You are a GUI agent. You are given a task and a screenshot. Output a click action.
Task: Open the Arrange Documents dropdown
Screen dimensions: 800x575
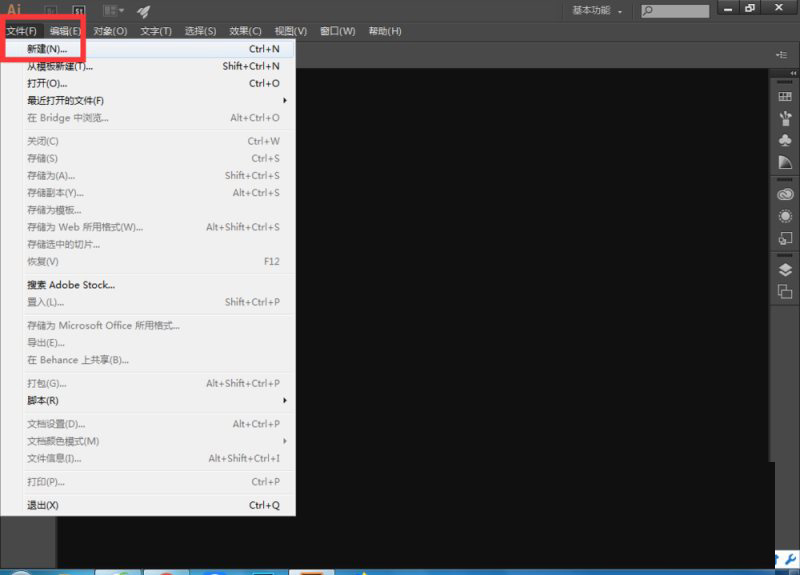(114, 10)
